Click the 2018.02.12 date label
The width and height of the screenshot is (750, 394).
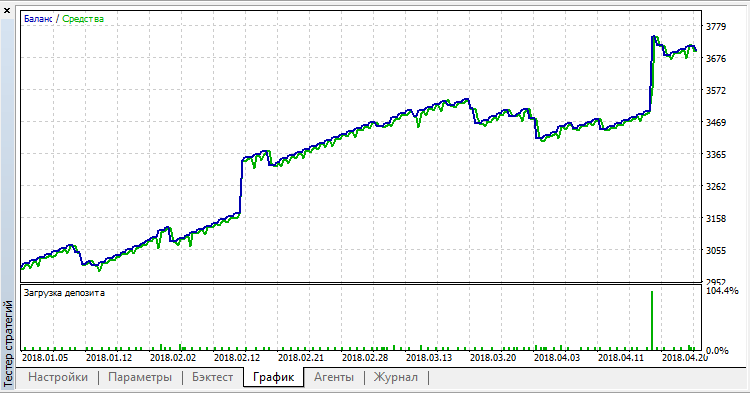[237, 358]
